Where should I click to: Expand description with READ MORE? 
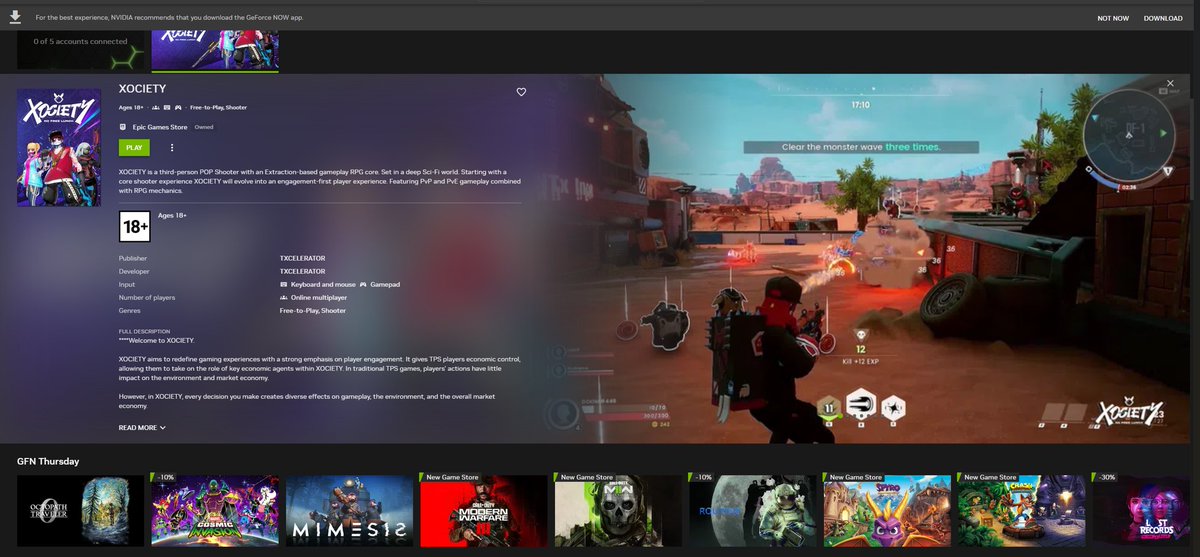point(142,427)
